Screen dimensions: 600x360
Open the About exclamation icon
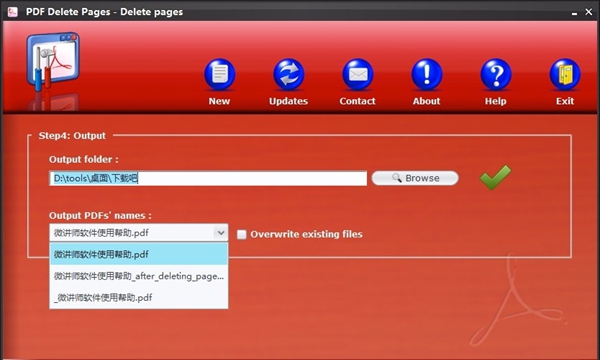tap(427, 74)
